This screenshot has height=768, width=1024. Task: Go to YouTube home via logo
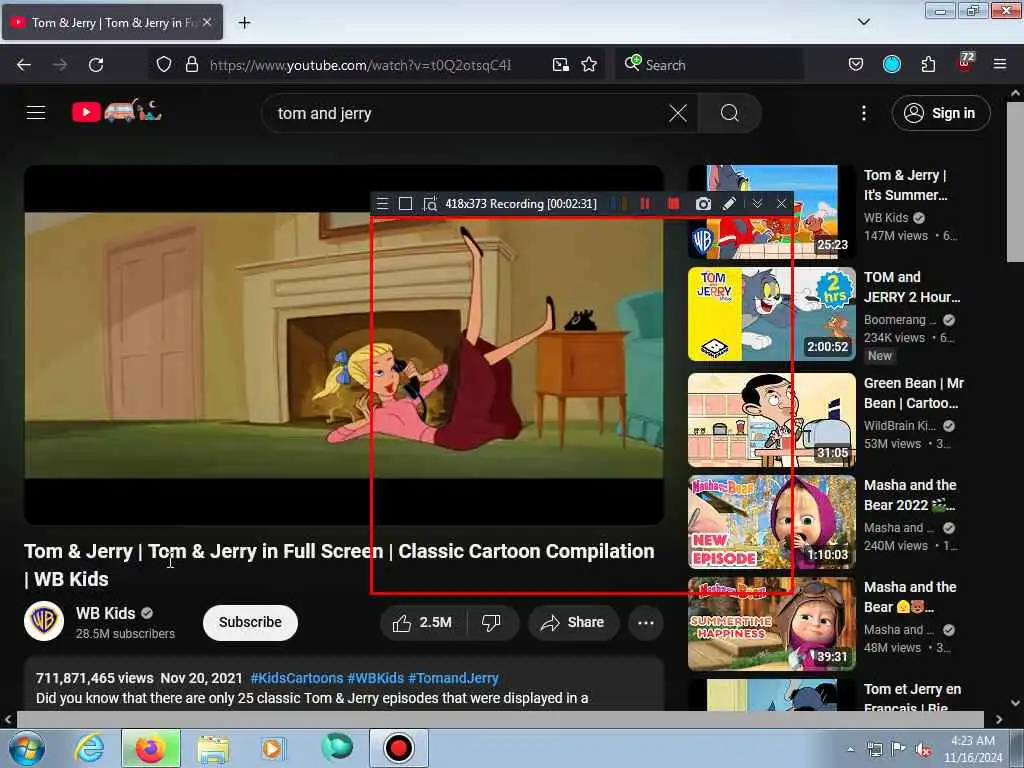(116, 112)
